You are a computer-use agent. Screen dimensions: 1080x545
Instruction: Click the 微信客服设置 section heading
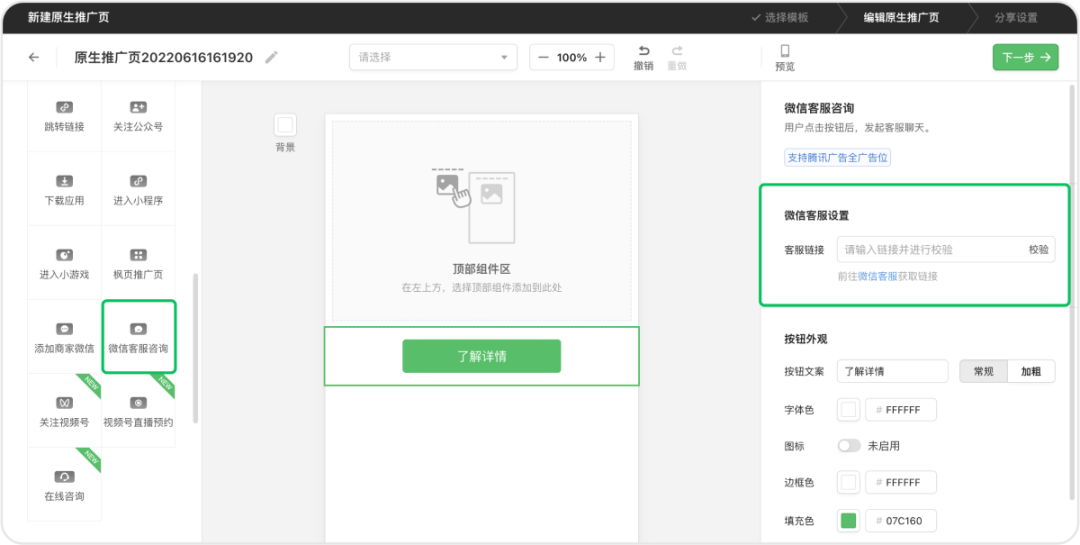[x=816, y=216]
